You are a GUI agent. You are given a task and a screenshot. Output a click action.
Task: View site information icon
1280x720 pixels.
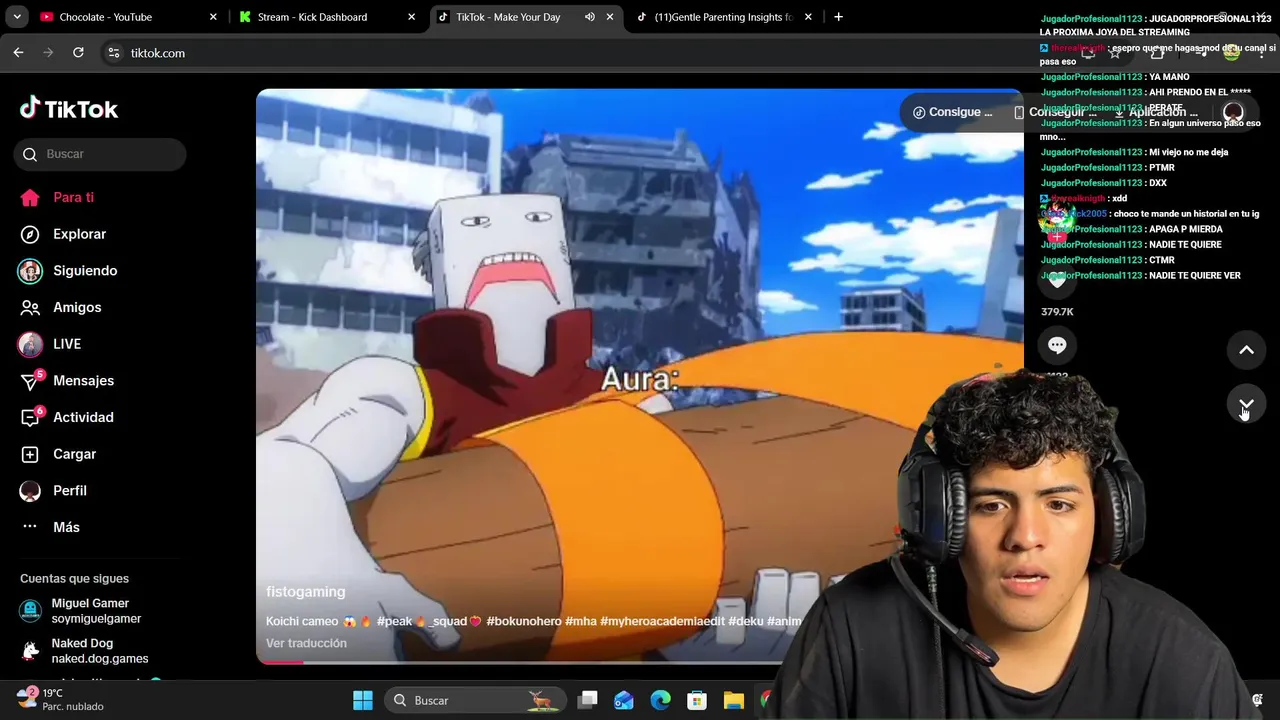113,53
